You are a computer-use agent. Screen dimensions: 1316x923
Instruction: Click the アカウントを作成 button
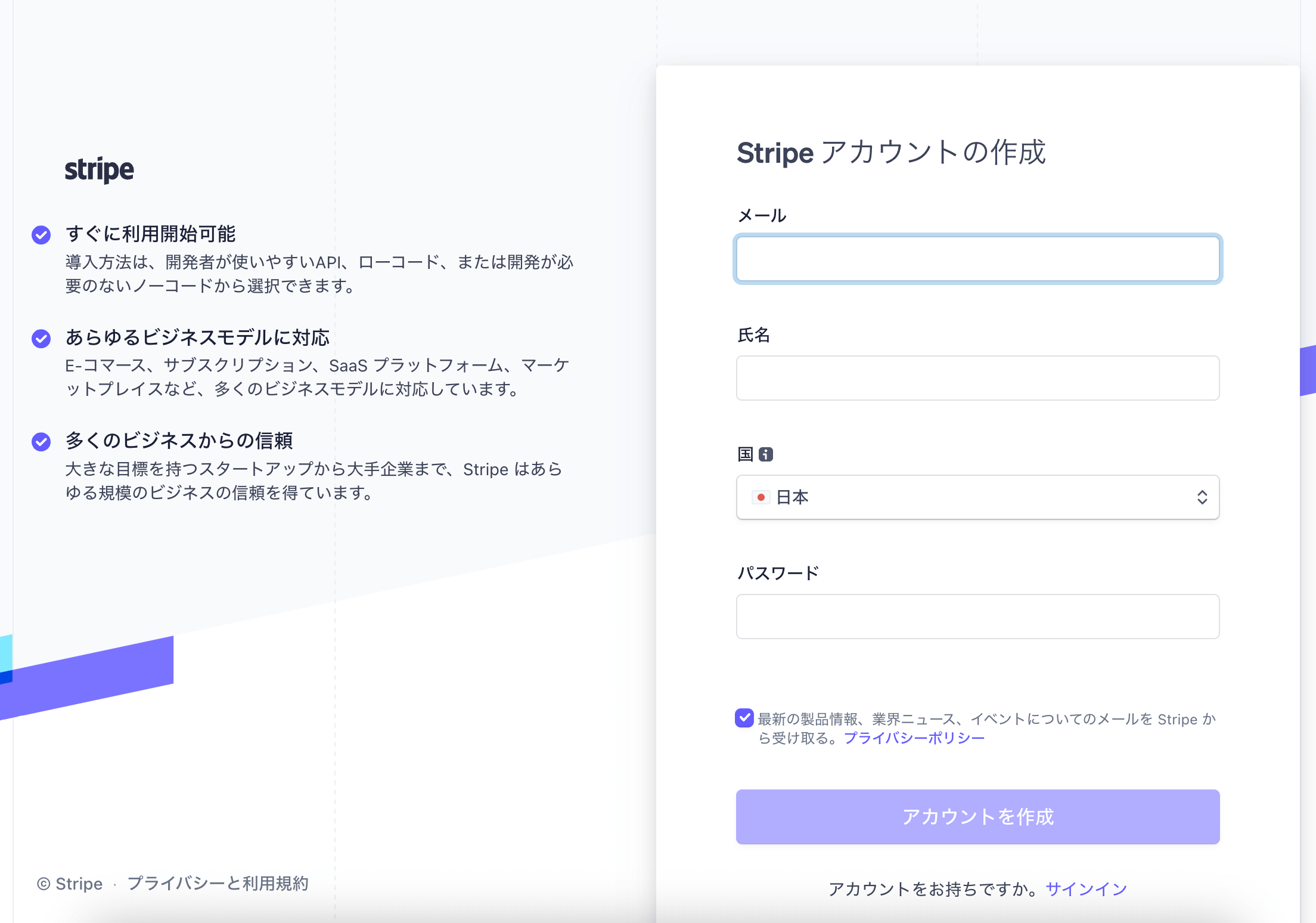[x=977, y=817]
